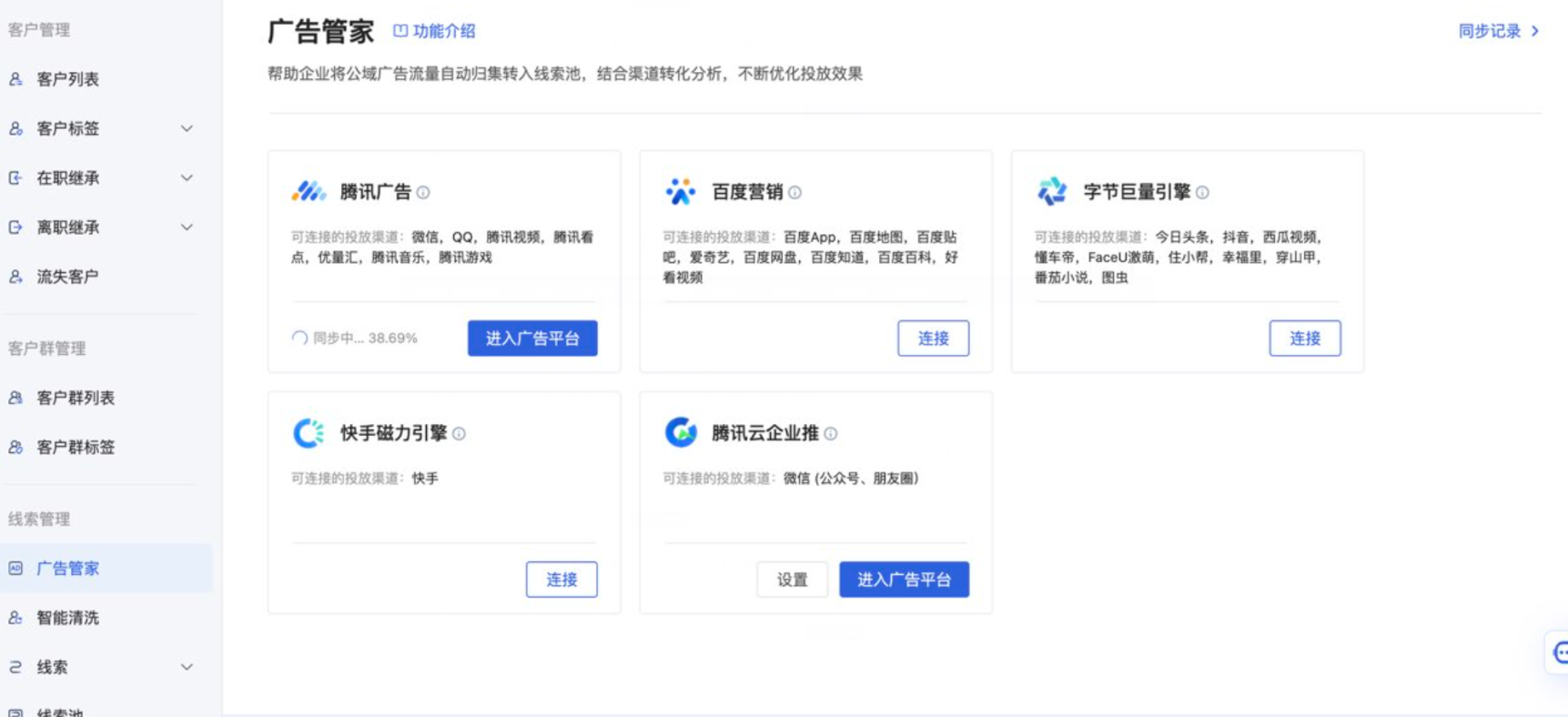Open 同步记录 arrow chevron
The width and height of the screenshot is (1568, 717).
point(1535,31)
